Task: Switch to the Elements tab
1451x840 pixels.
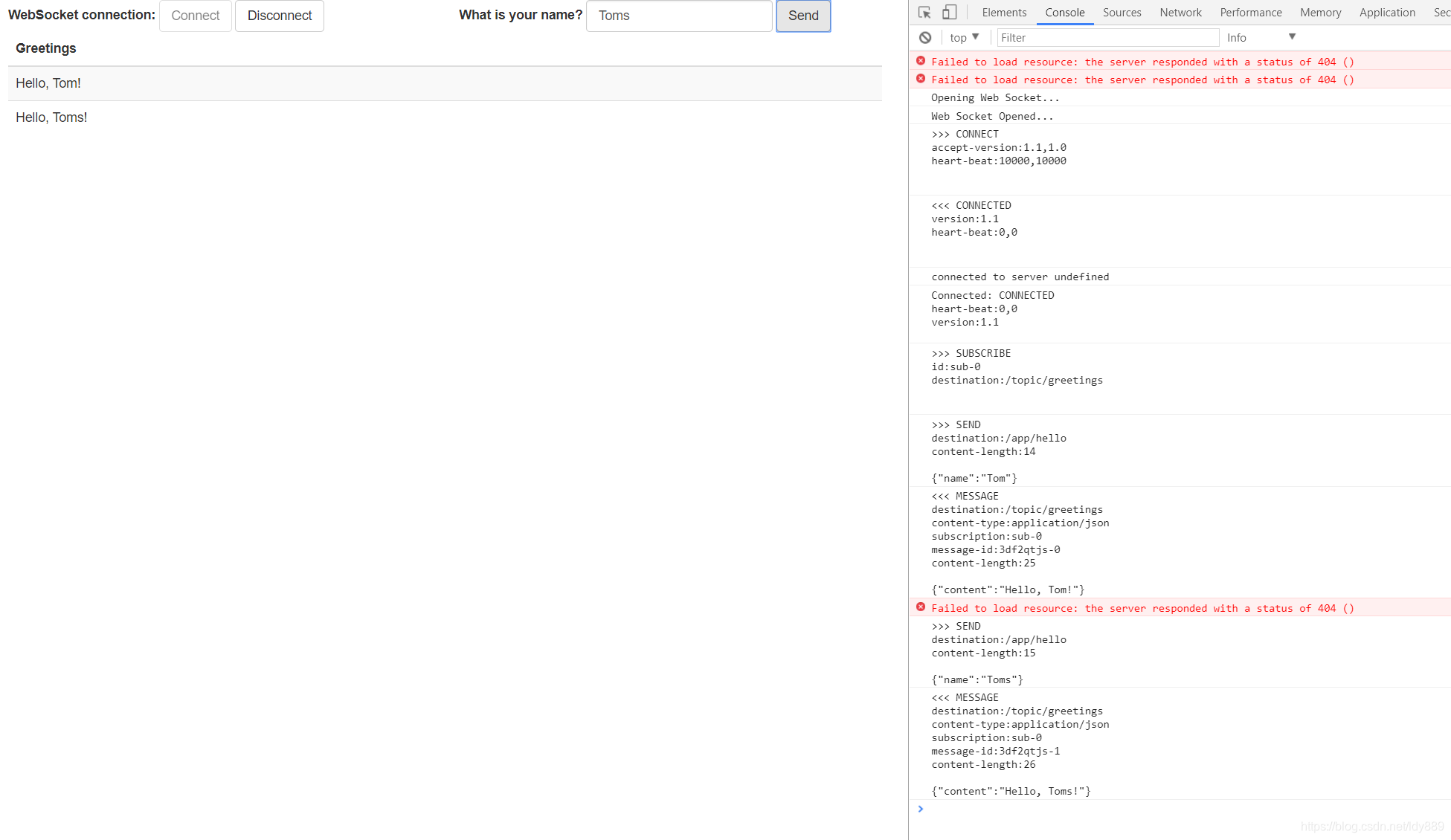Action: [1003, 13]
